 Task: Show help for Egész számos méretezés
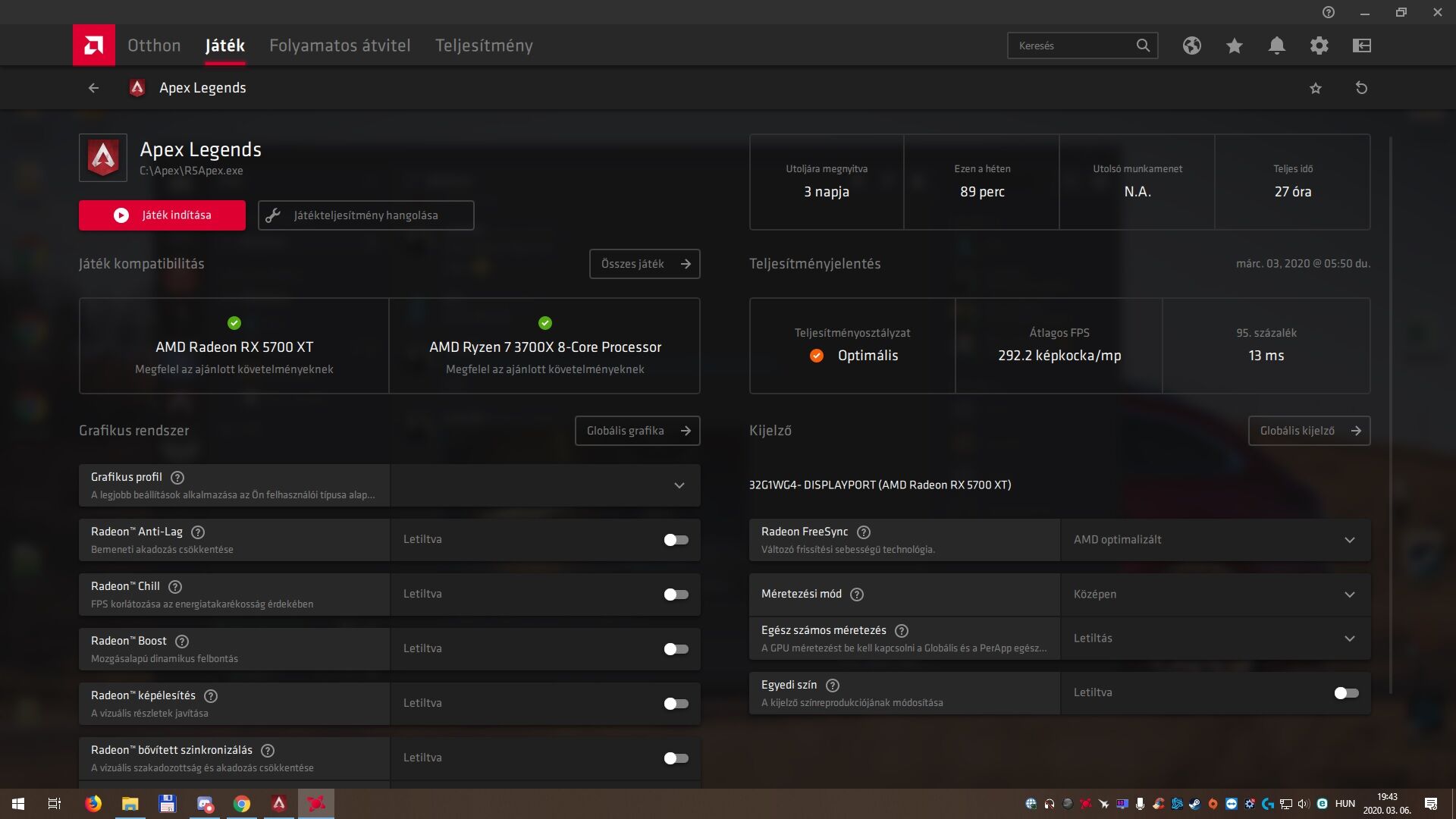[x=902, y=631]
